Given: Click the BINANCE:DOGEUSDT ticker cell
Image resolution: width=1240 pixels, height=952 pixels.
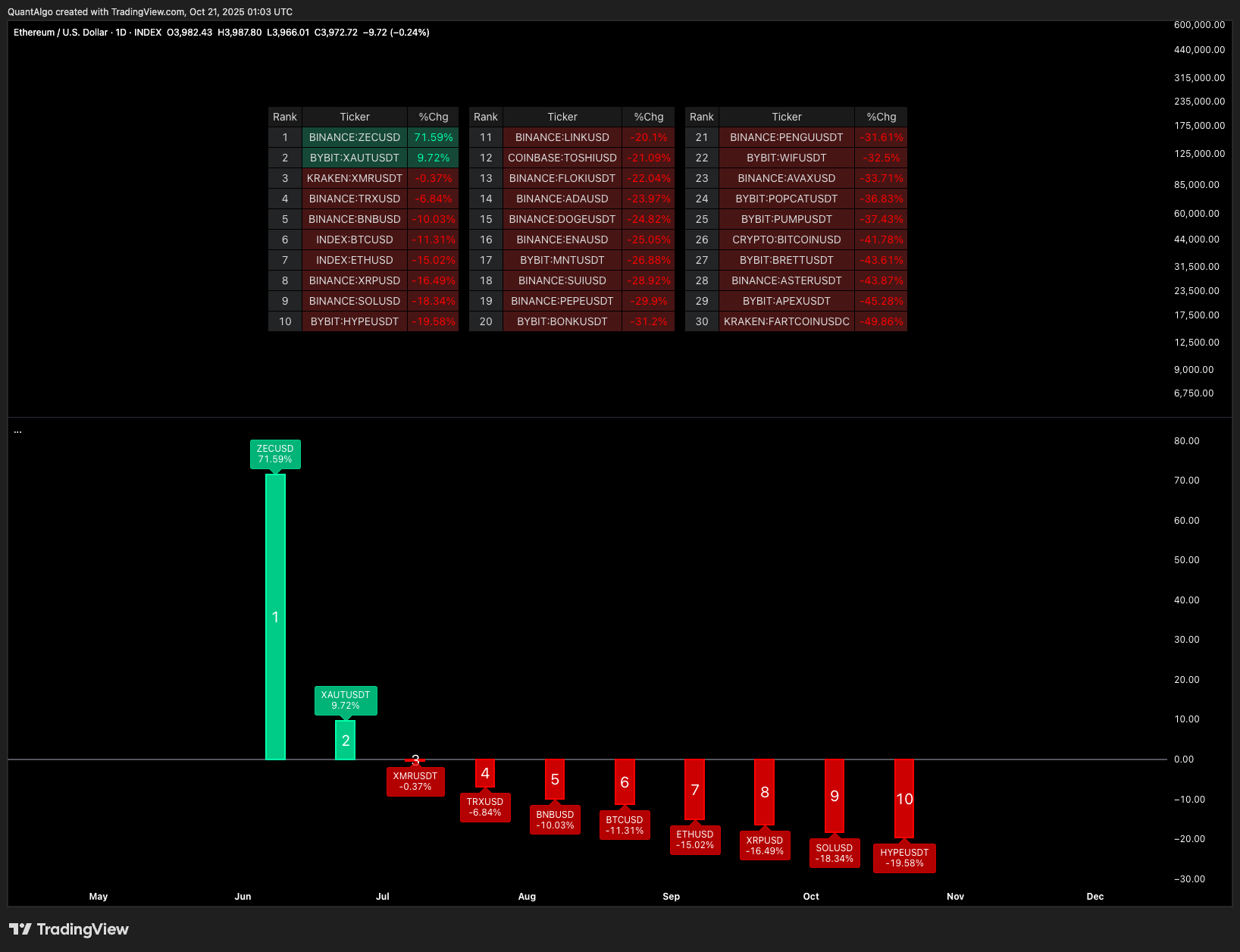Looking at the screenshot, I should [562, 219].
